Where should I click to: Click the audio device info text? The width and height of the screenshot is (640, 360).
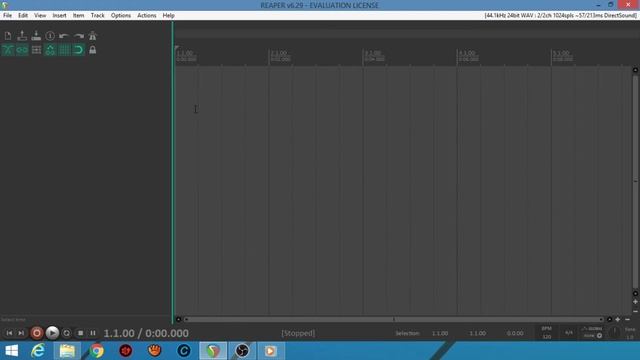560,16
